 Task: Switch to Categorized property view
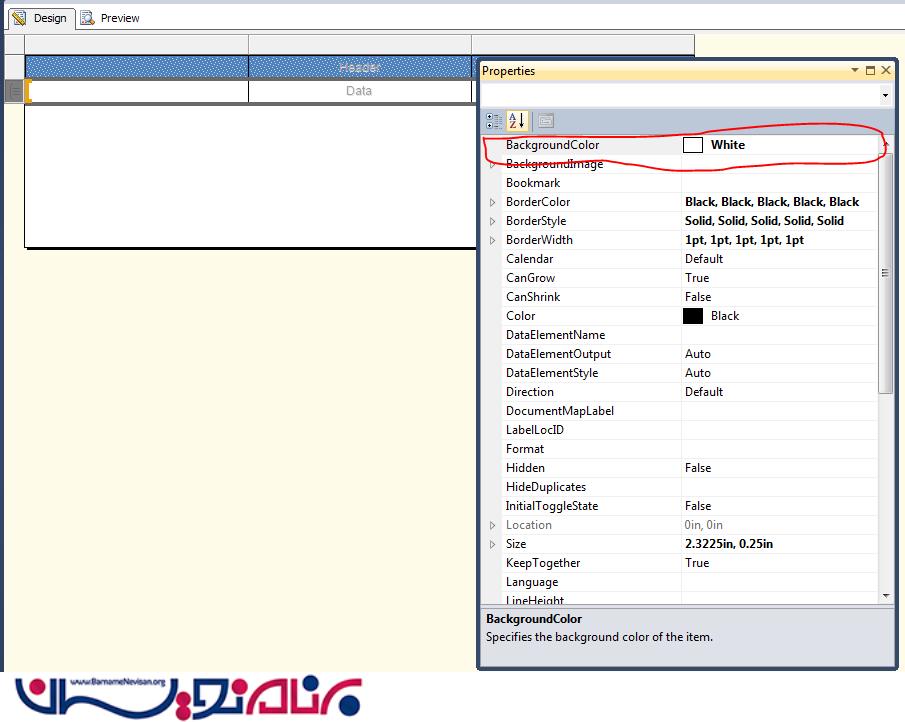[494, 121]
